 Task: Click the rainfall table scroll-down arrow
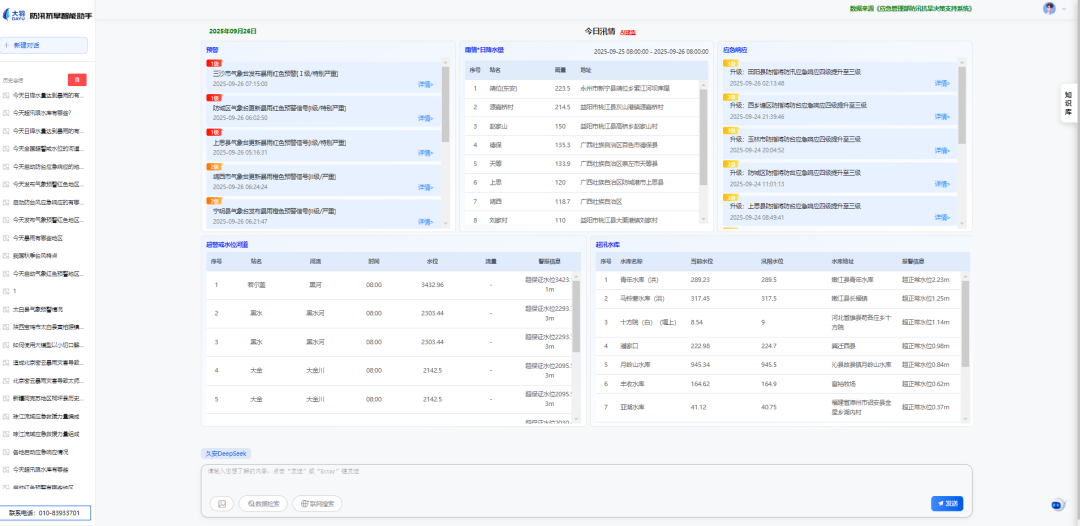click(703, 220)
